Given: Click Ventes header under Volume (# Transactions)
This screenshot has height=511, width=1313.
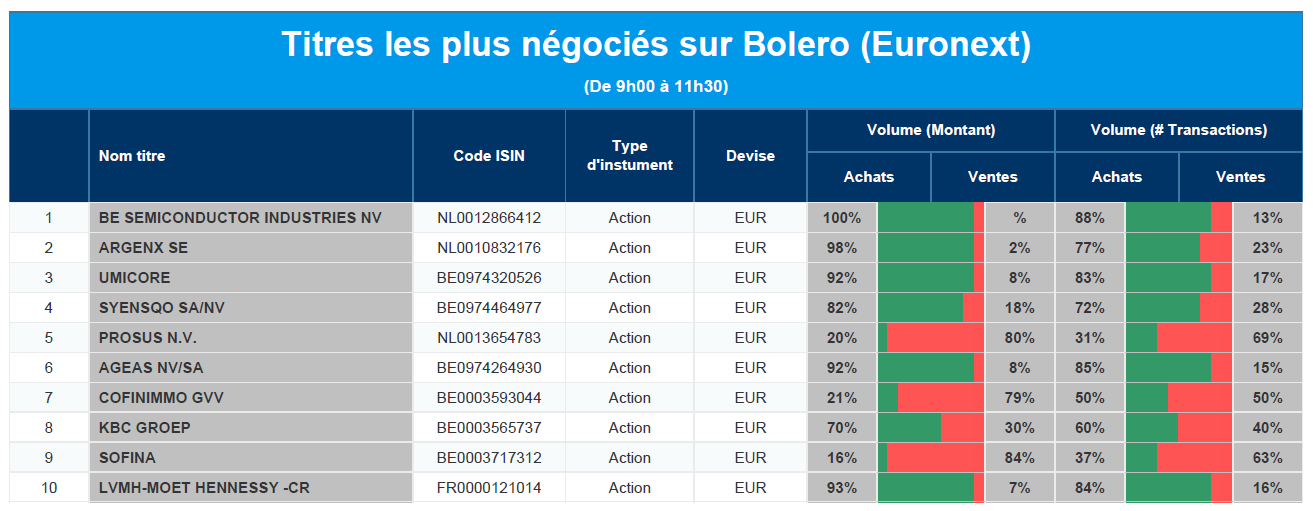Looking at the screenshot, I should pos(1240,177).
